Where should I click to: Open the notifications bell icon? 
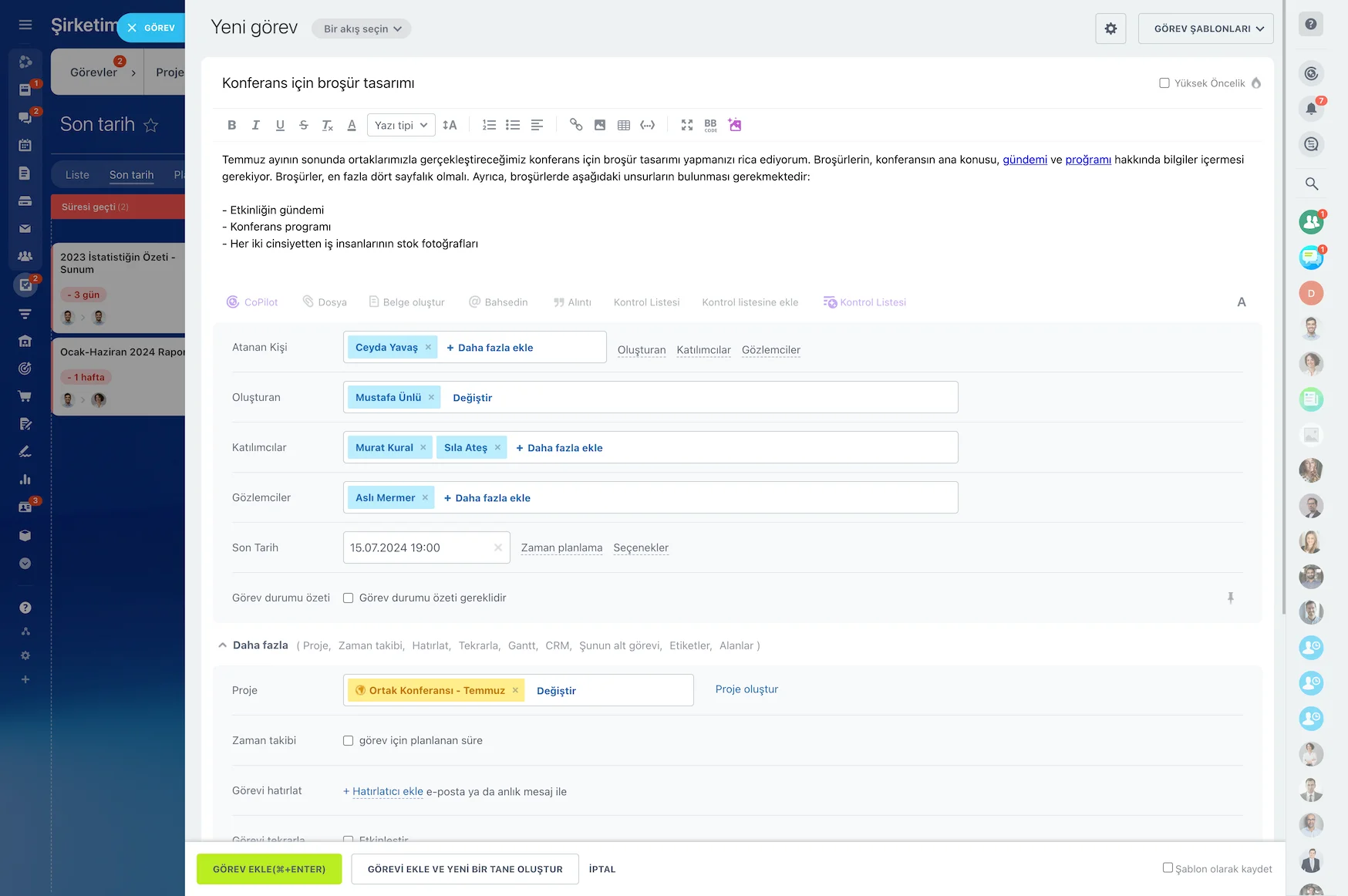coord(1311,109)
